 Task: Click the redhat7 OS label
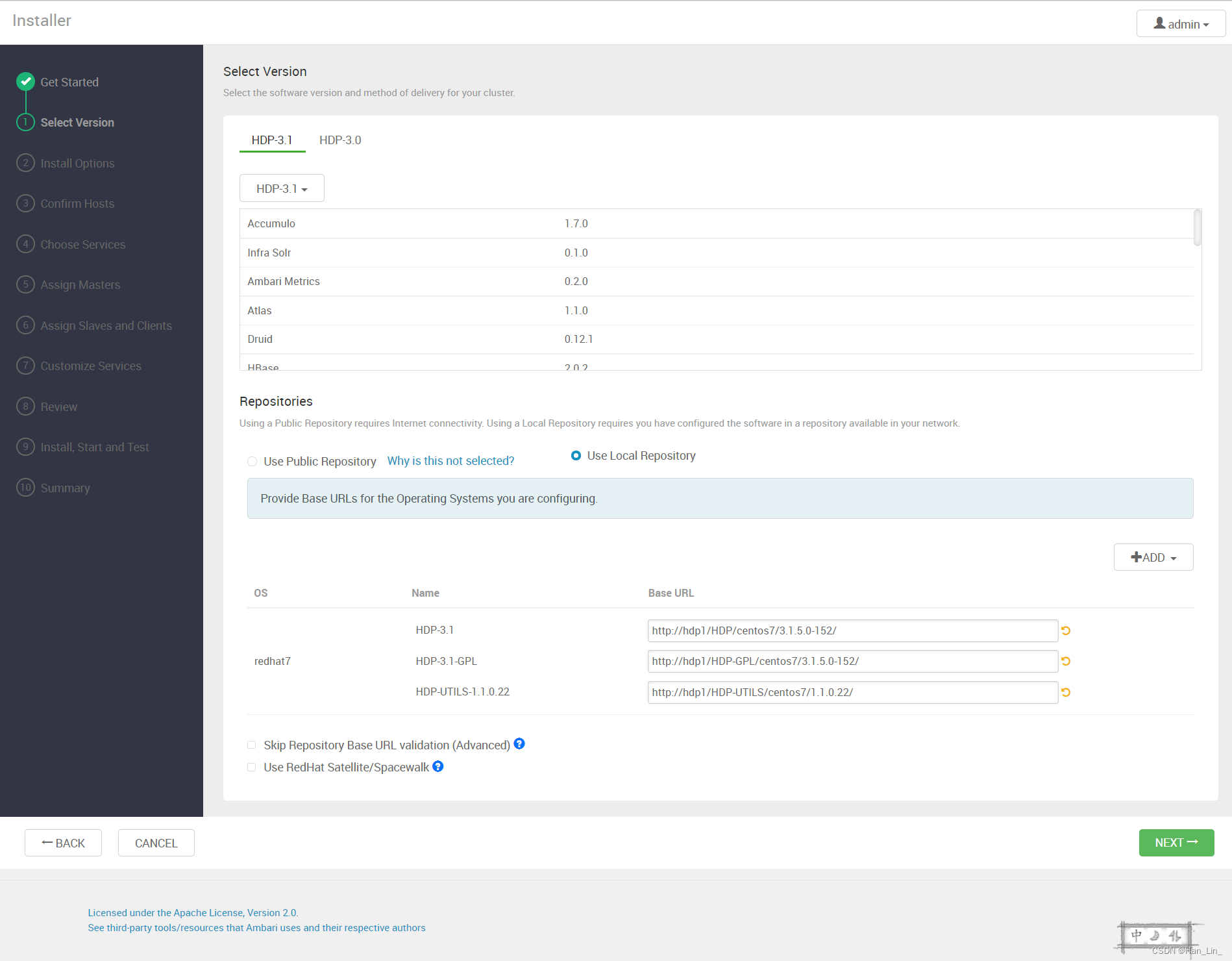[272, 661]
